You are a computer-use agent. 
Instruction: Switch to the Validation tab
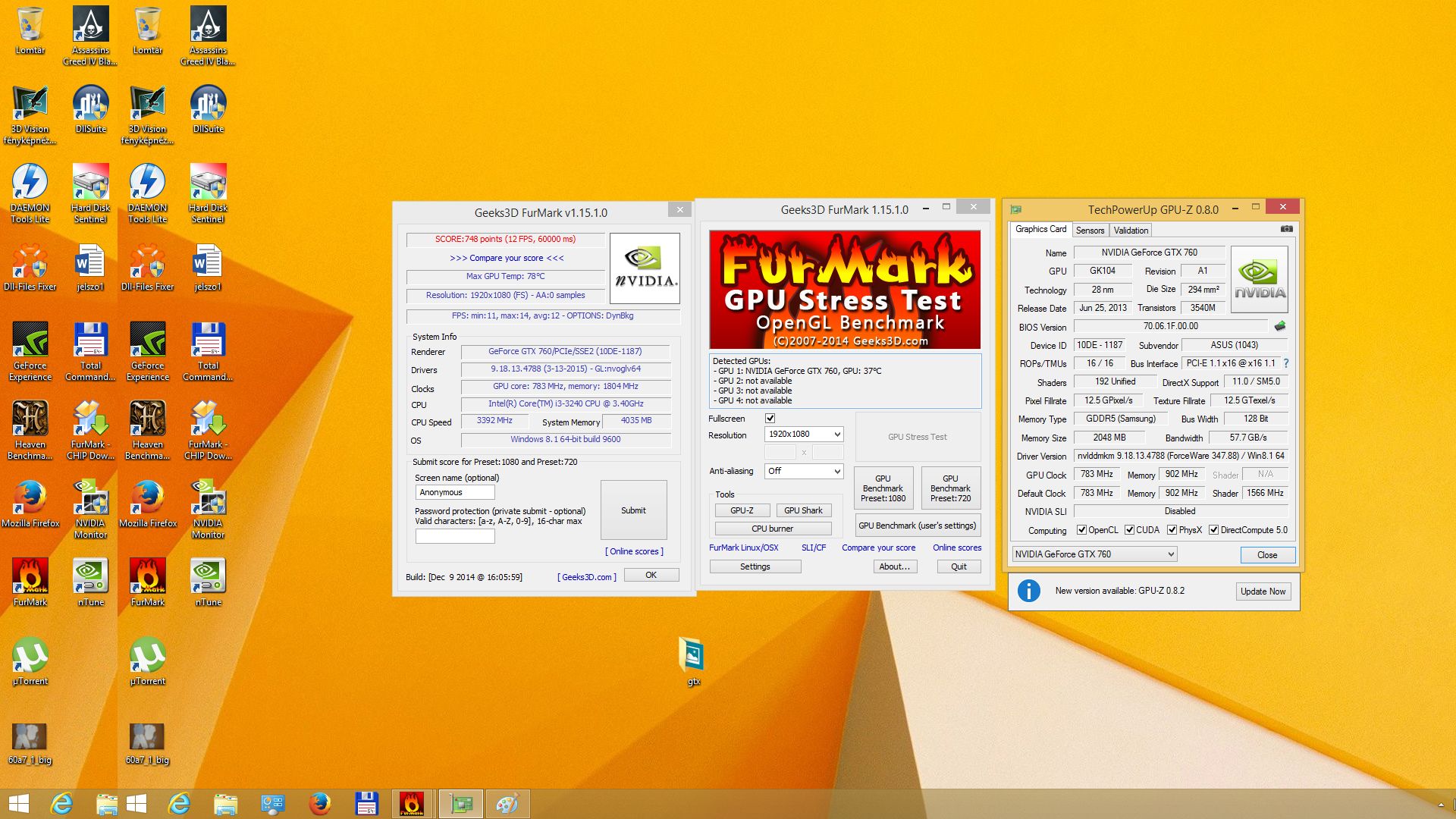(x=1131, y=231)
